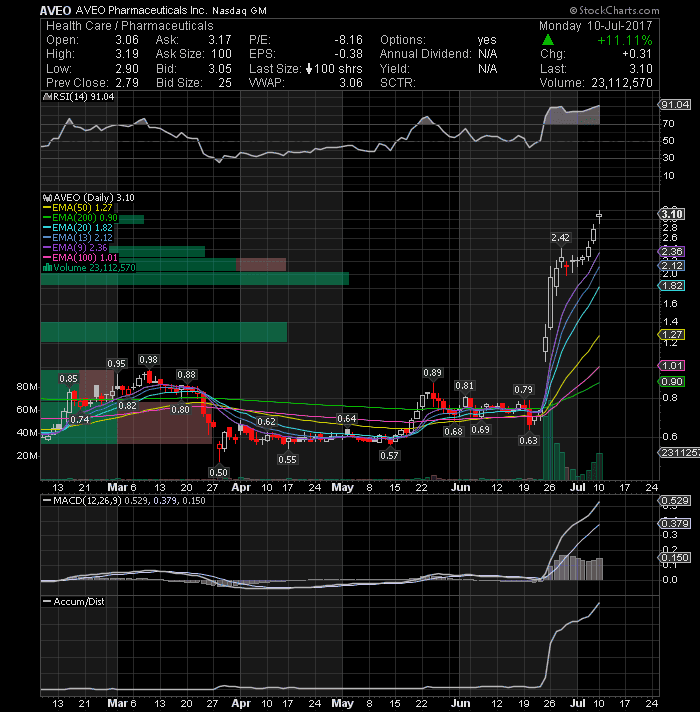Click the High value 3.19
700x712 pixels.
pos(127,54)
